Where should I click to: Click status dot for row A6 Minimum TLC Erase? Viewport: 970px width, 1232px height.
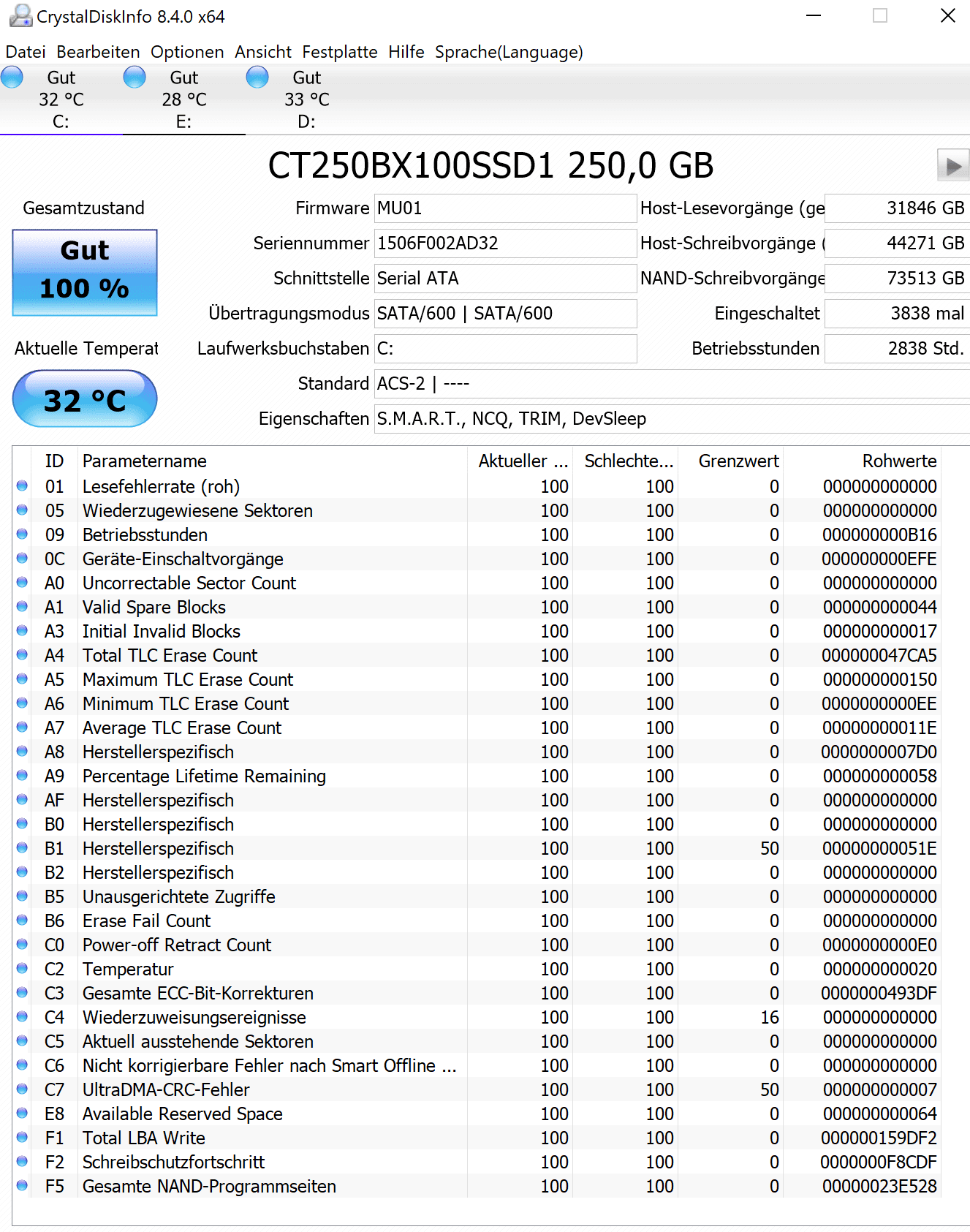tap(22, 703)
